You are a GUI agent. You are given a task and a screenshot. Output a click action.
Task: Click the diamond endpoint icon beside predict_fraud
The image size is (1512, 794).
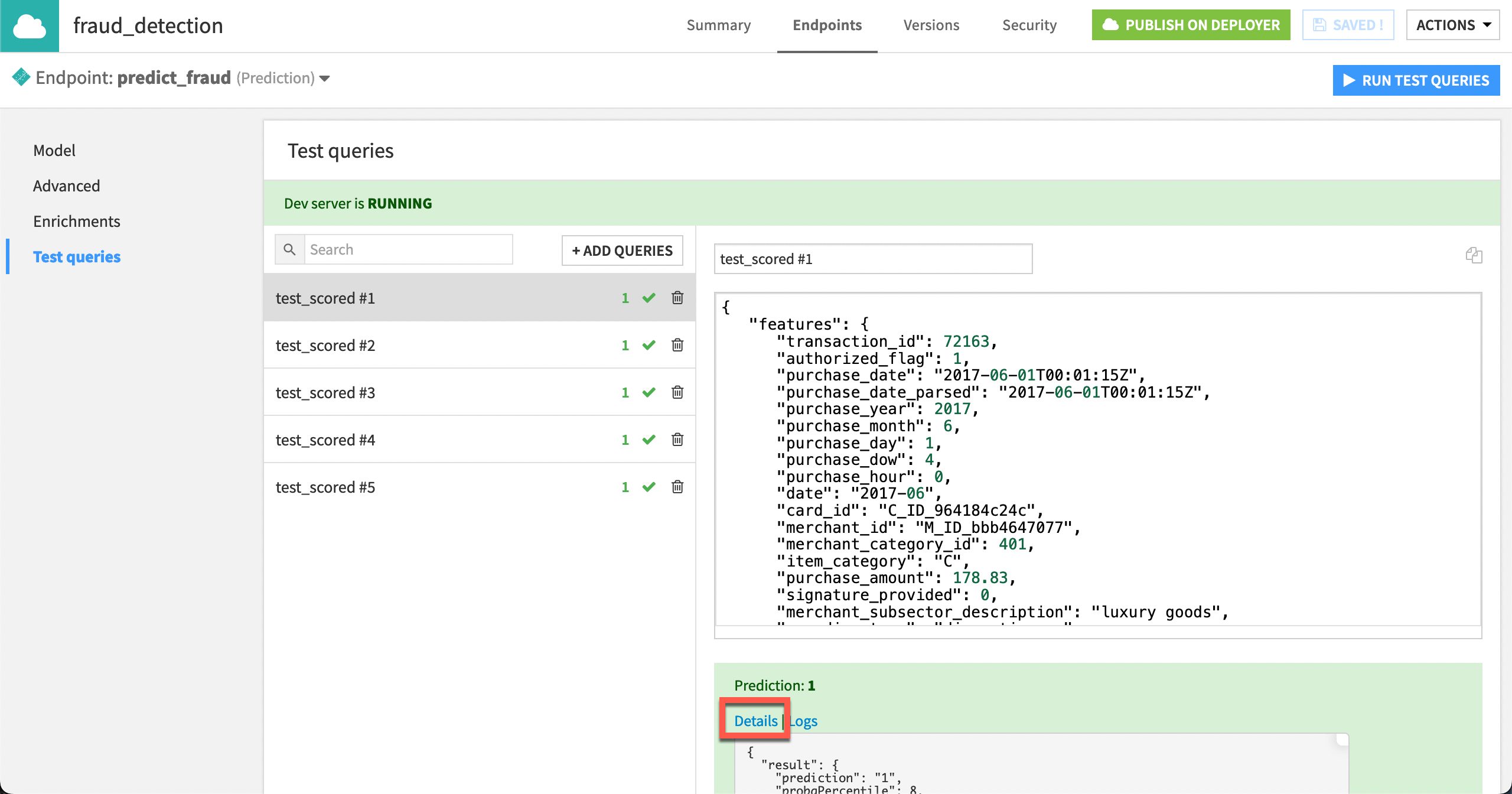[x=21, y=77]
